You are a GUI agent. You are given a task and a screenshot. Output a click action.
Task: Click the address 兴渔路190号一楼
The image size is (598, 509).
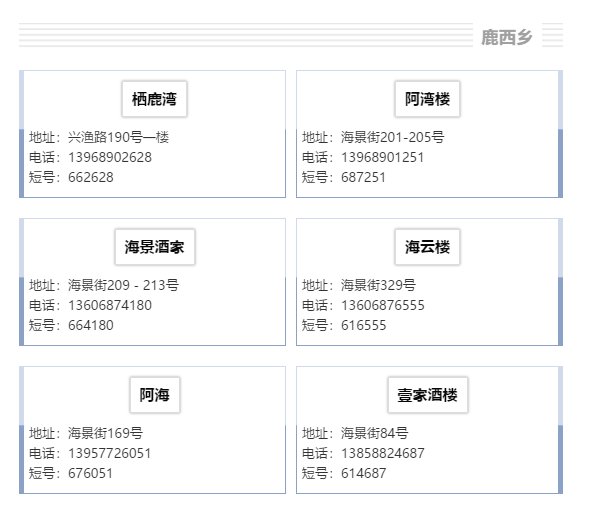(x=118, y=137)
